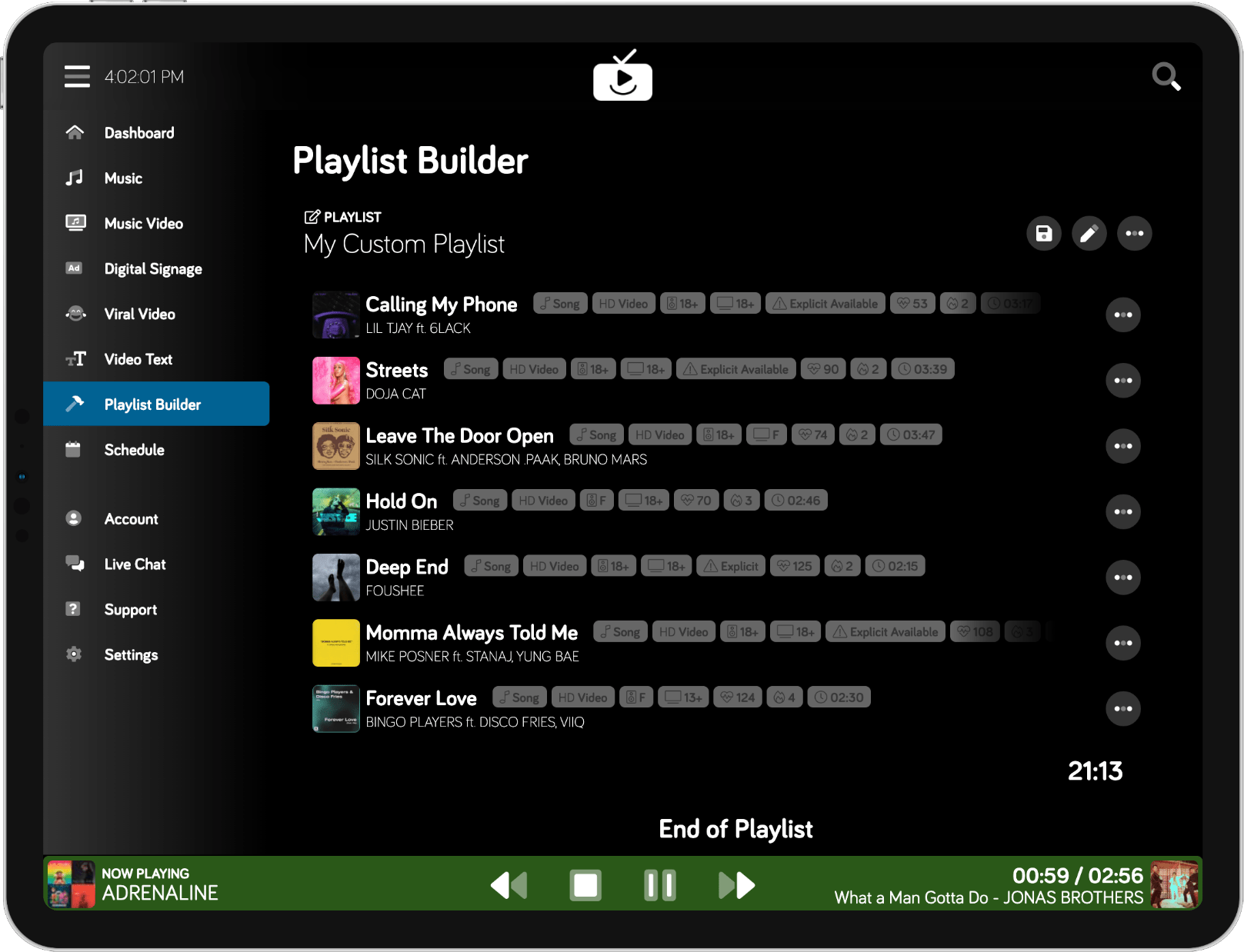Viewport: 1244px width, 952px height.
Task: Open options for Hold On
Action: pos(1123,511)
